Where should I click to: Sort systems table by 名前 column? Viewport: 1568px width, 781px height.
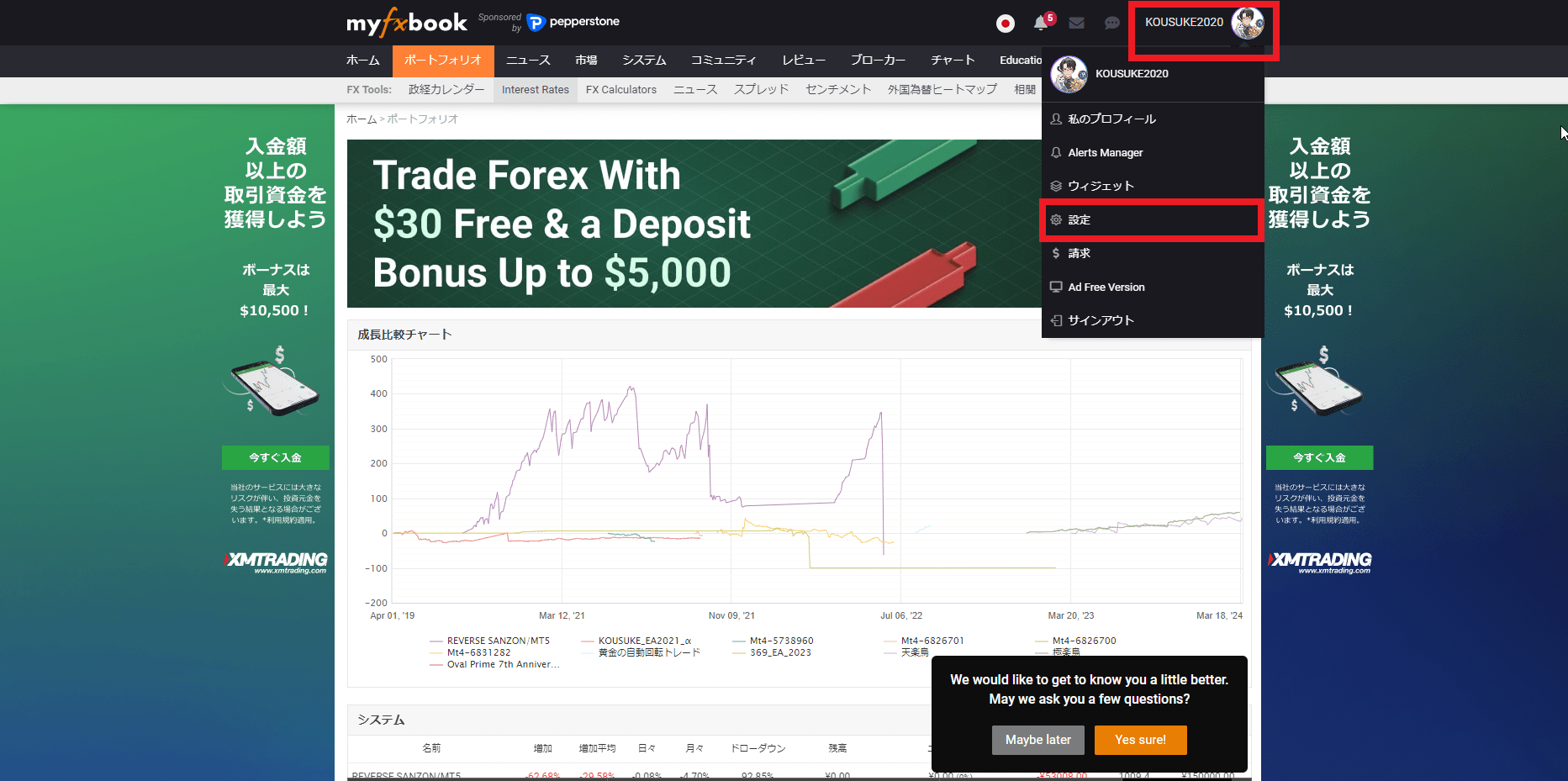pos(431,748)
